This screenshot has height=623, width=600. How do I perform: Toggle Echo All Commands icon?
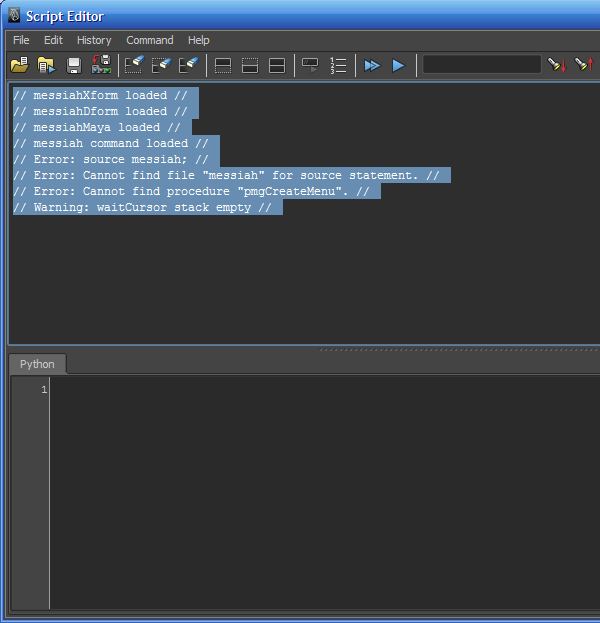click(x=310, y=66)
